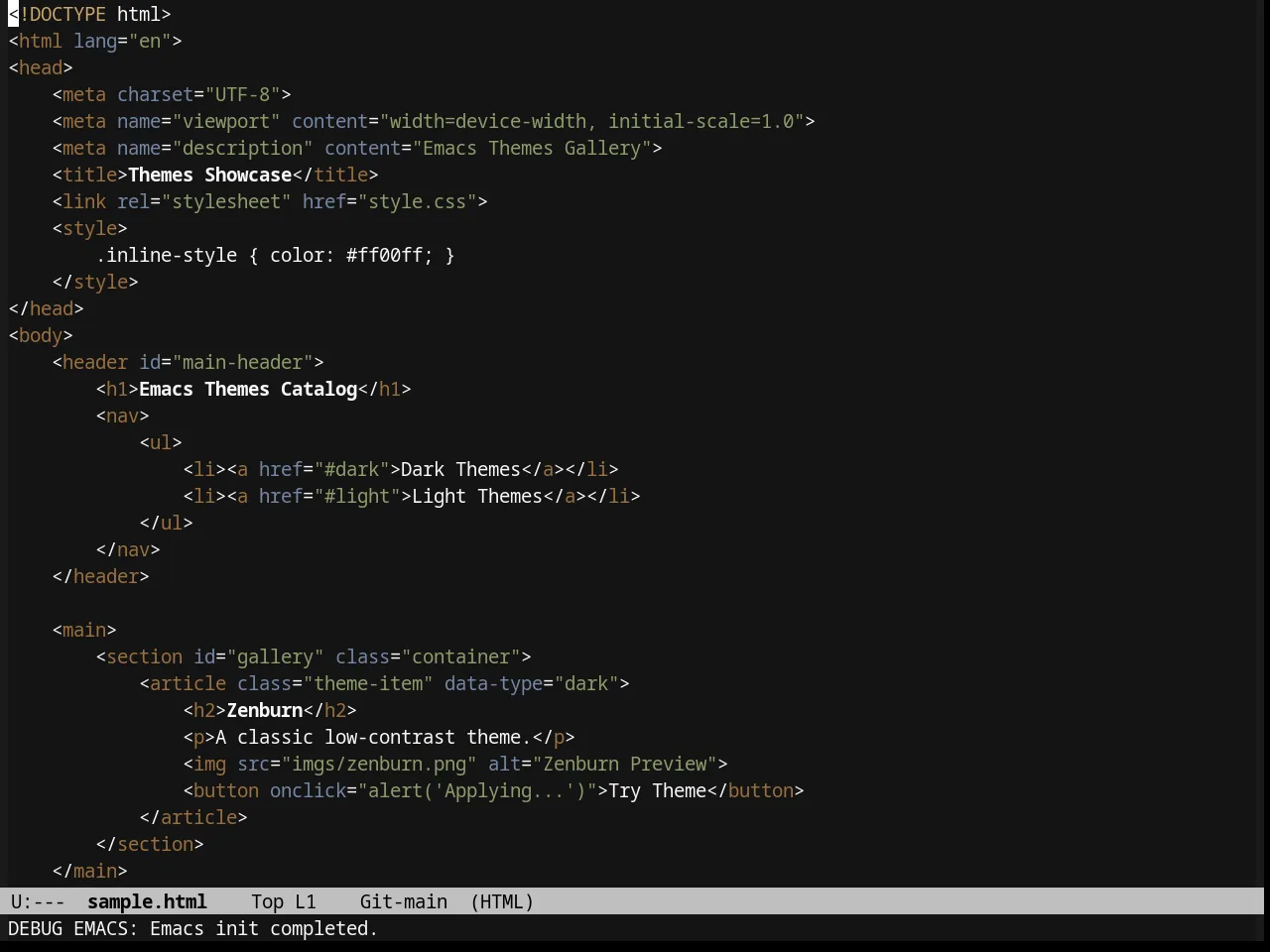Image resolution: width=1270 pixels, height=952 pixels.
Task: Click the Git-main indicator in mode line
Action: tap(403, 901)
